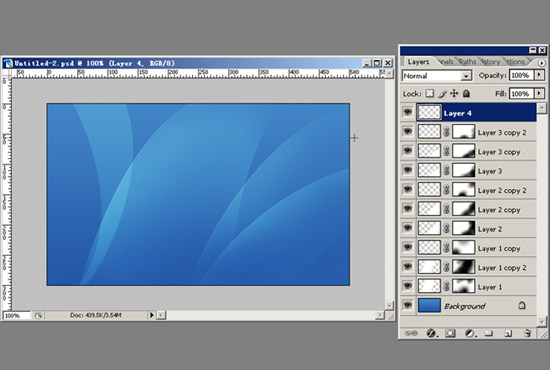Image resolution: width=550 pixels, height=370 pixels.
Task: Click the lock position move icon
Action: [454, 94]
